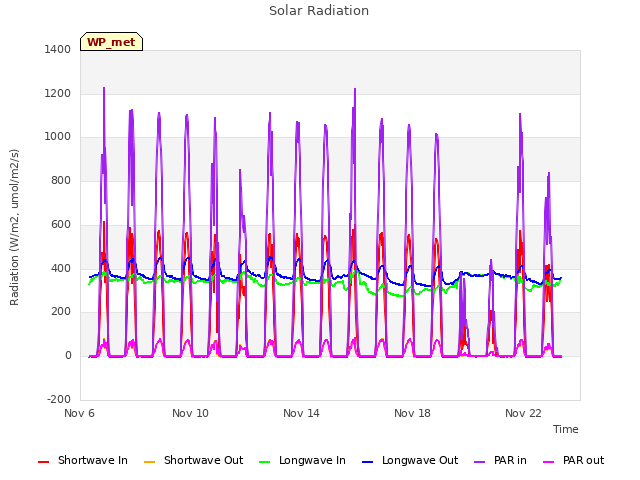Screen dimensions: 640x480
Task: Click the blue Longwave Out color marker
Action: pyautogui.click(x=368, y=462)
